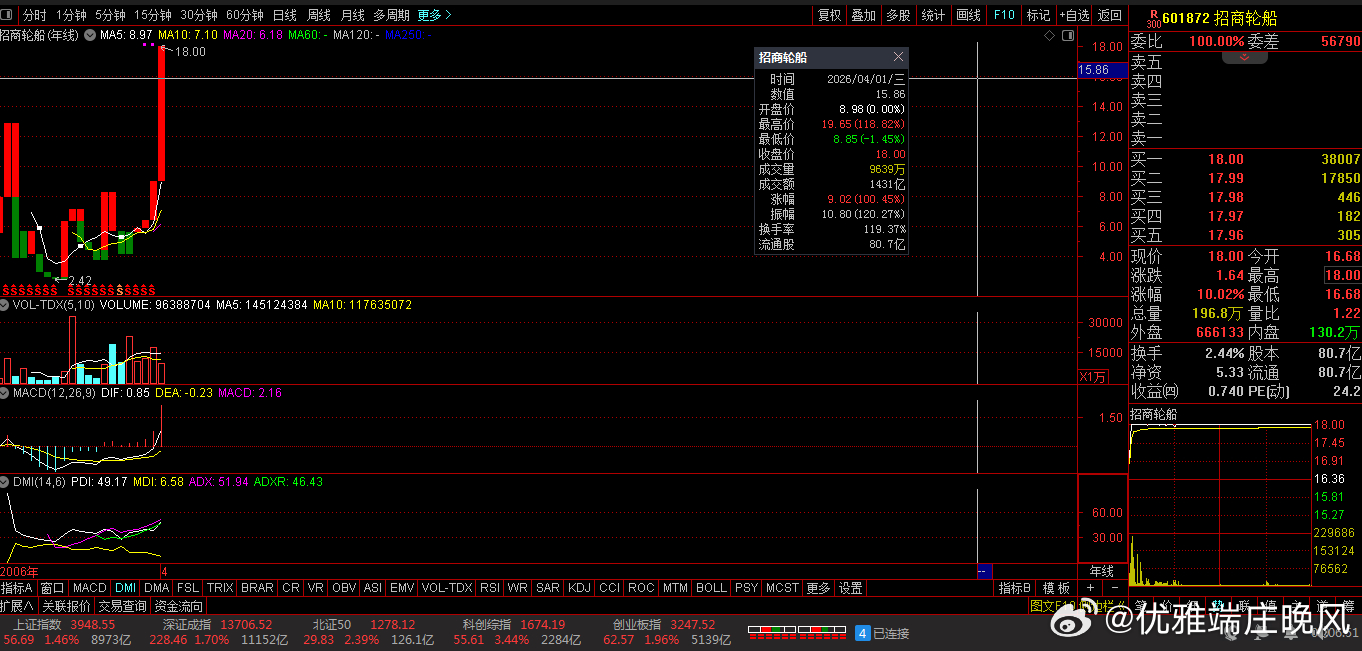Switch indicator to VOL-TDX in bottom bar
Screen dimensions: 1362x651
coord(447,588)
